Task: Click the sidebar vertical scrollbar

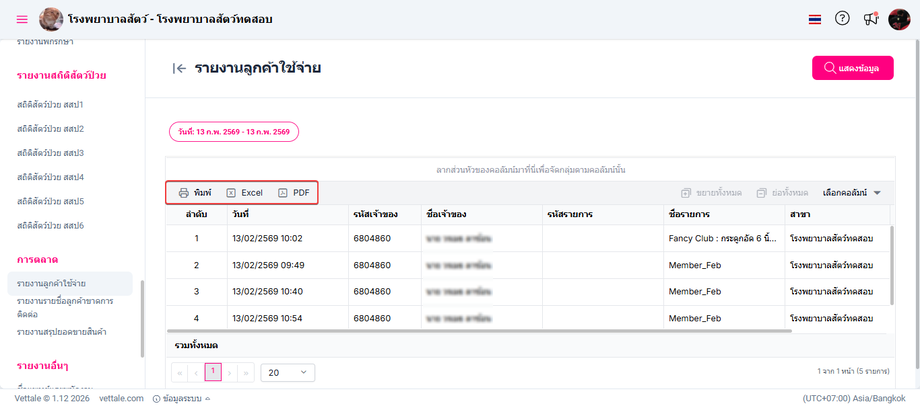Action: point(142,318)
